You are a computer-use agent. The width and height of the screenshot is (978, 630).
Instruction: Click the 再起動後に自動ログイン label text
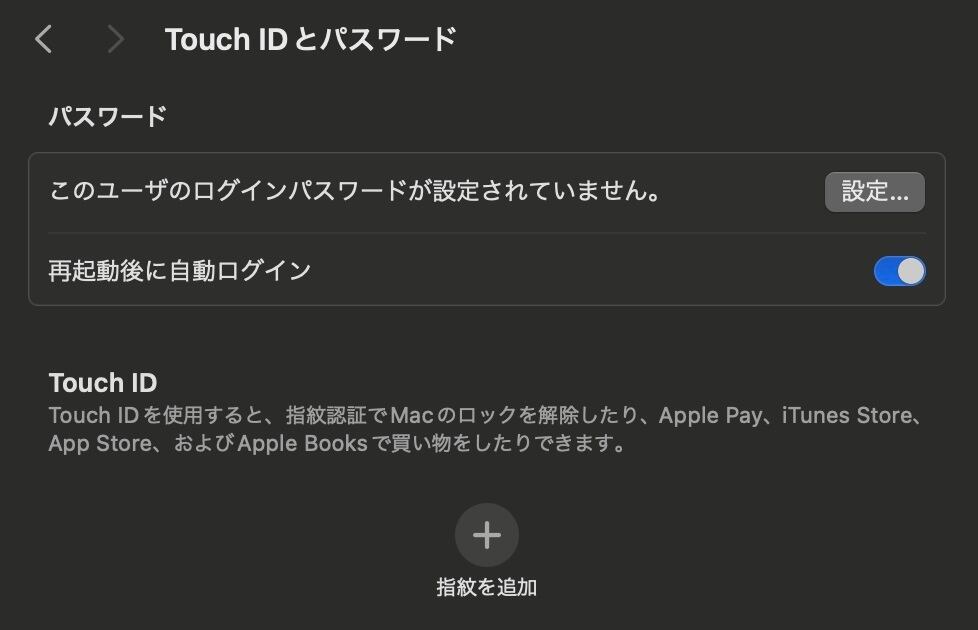180,271
